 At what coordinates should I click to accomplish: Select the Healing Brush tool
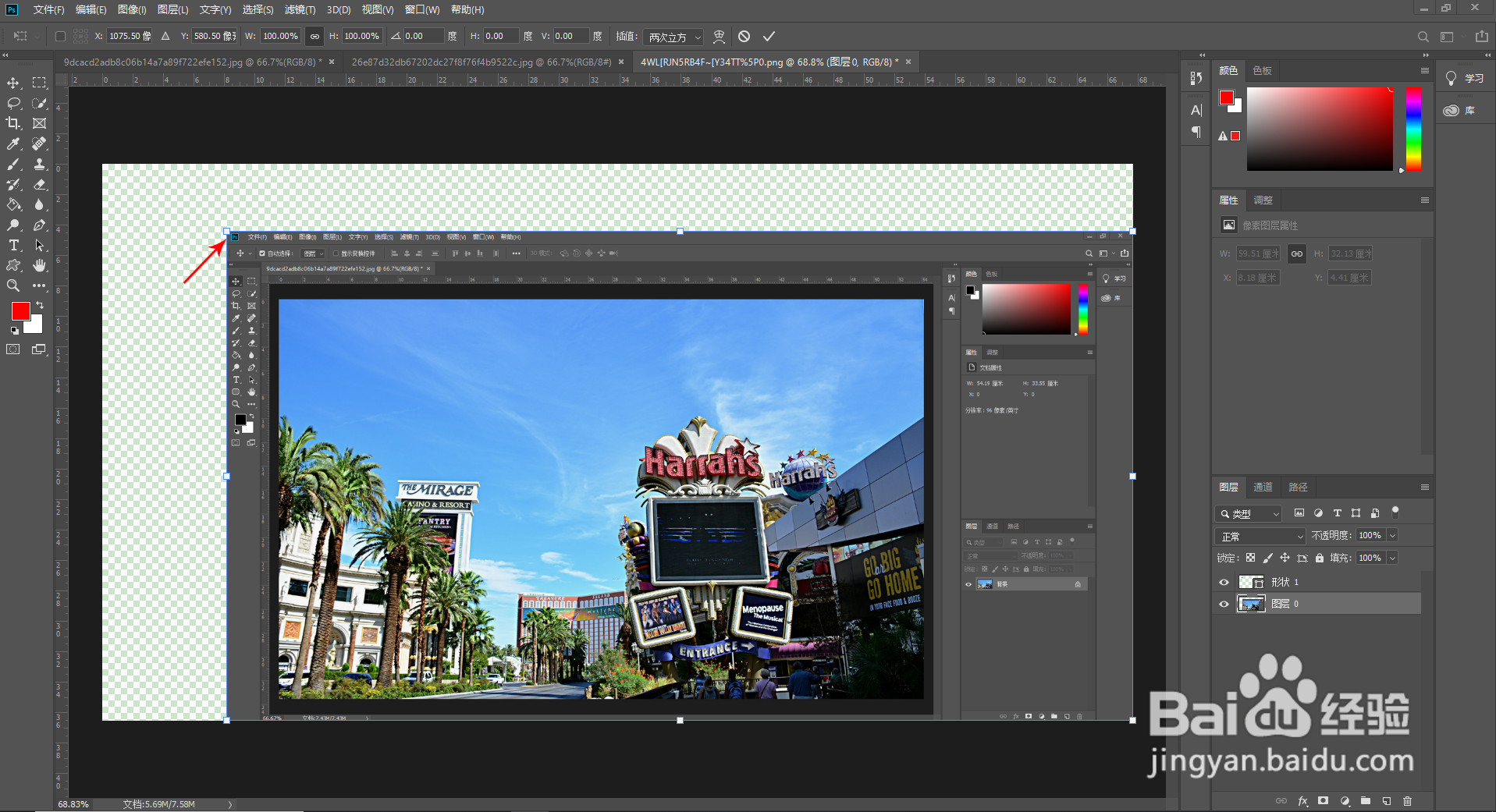coord(39,144)
